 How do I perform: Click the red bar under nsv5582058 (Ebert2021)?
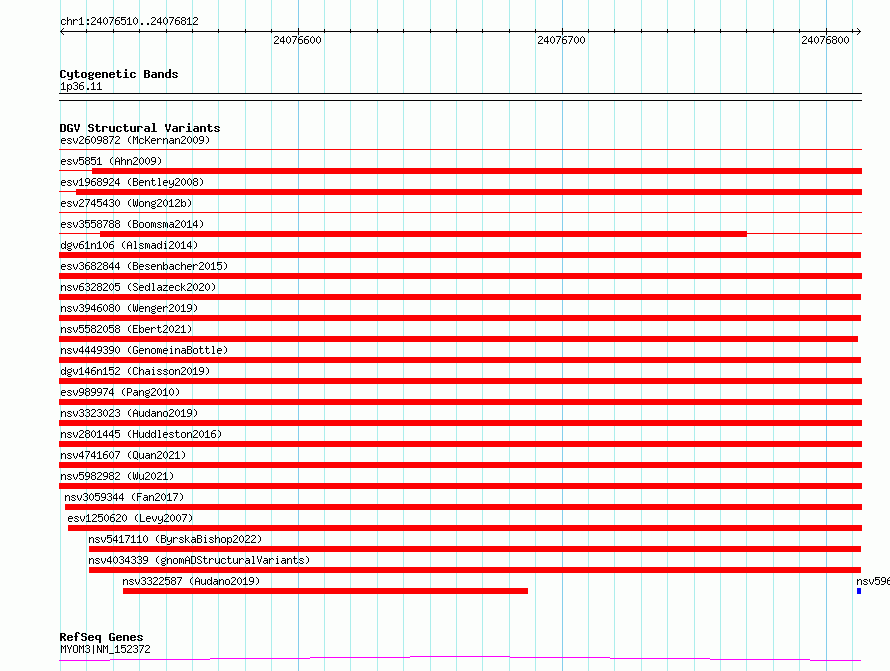(x=459, y=339)
